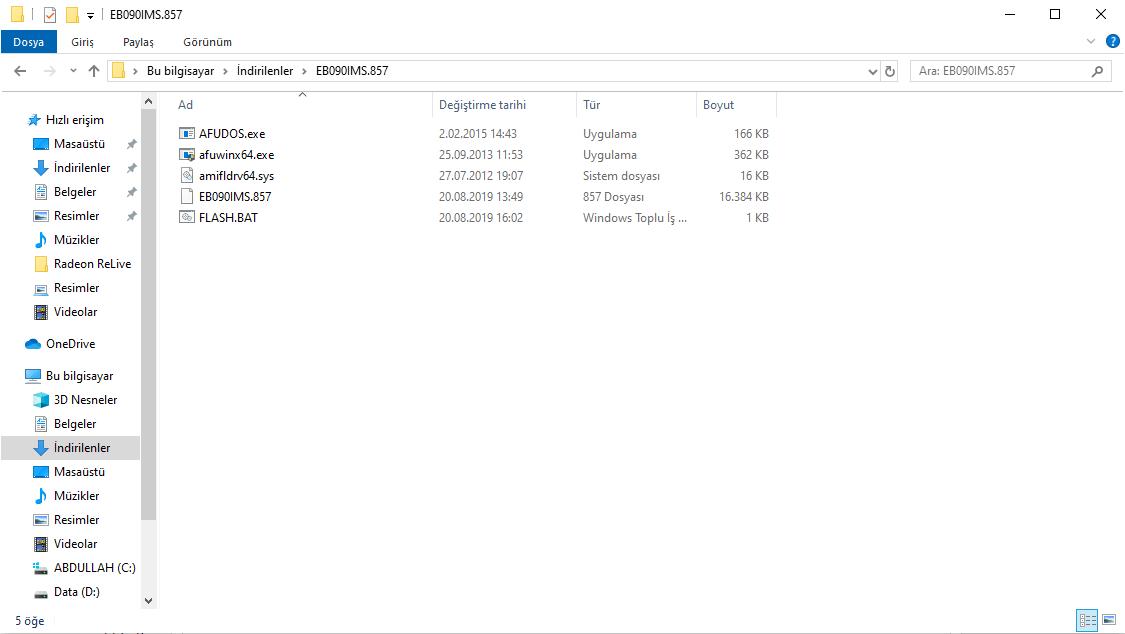Click the navigation pane scrollbar thumb
Viewport: 1125px width, 634px height.
(x=149, y=314)
